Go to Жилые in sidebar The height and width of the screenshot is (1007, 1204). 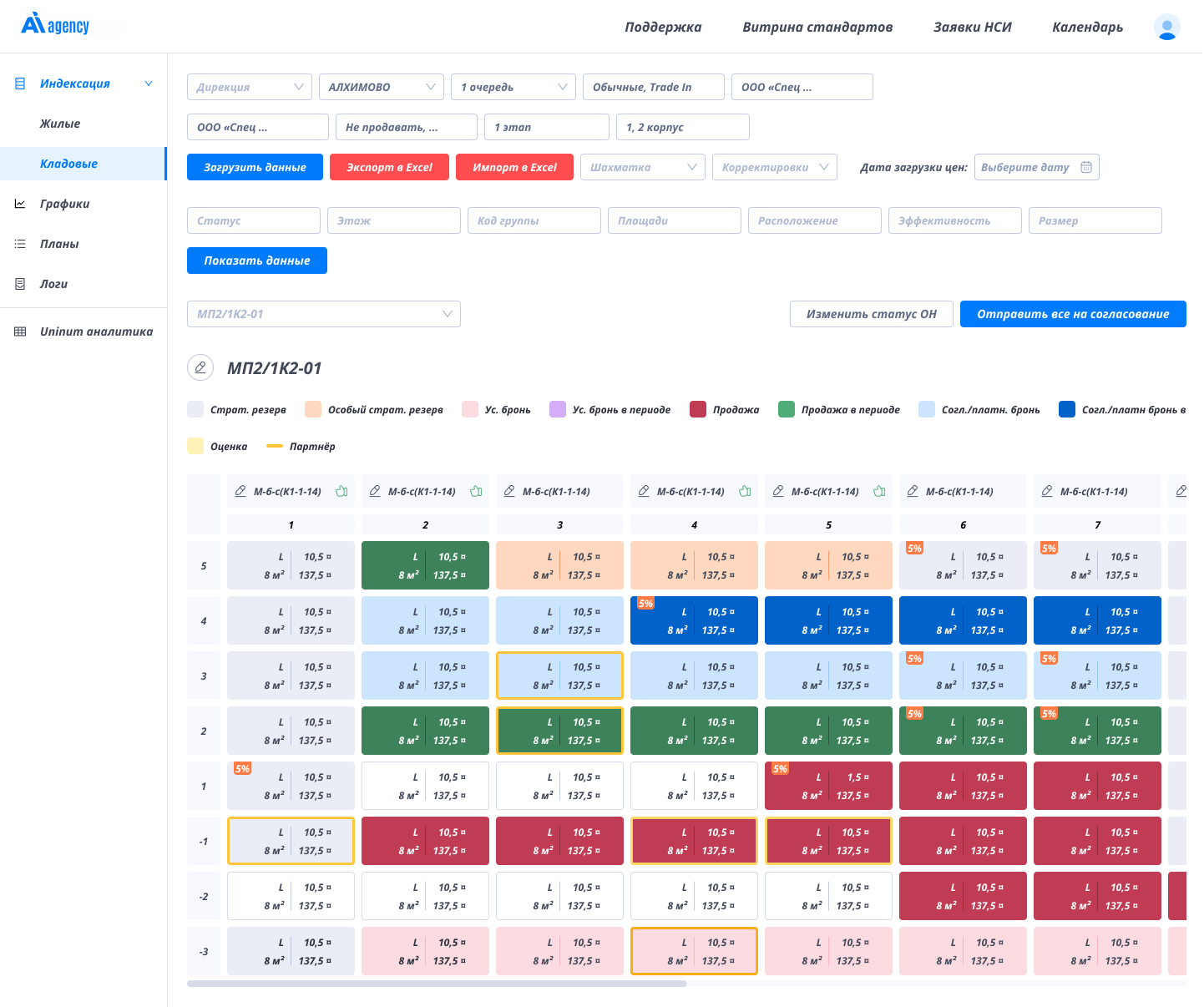[60, 124]
